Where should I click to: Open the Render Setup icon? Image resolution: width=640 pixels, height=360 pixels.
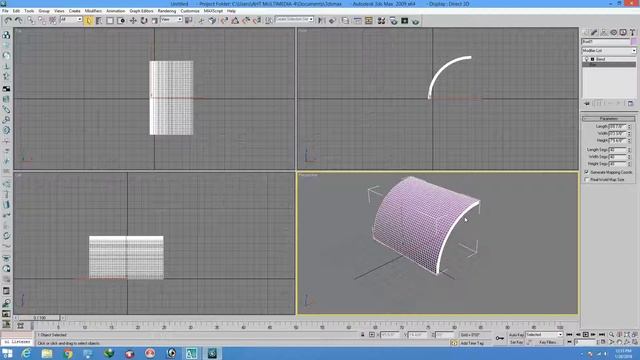pos(393,20)
